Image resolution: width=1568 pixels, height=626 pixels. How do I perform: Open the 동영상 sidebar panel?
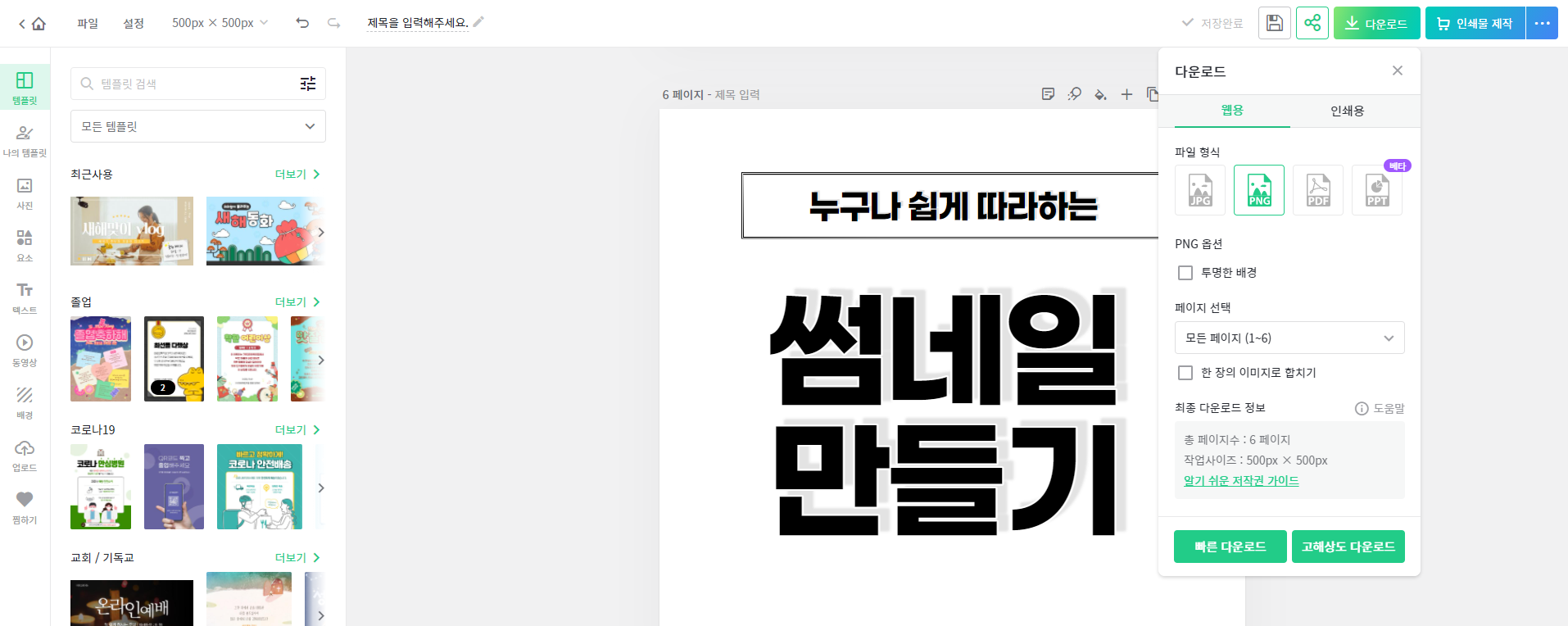[x=25, y=350]
